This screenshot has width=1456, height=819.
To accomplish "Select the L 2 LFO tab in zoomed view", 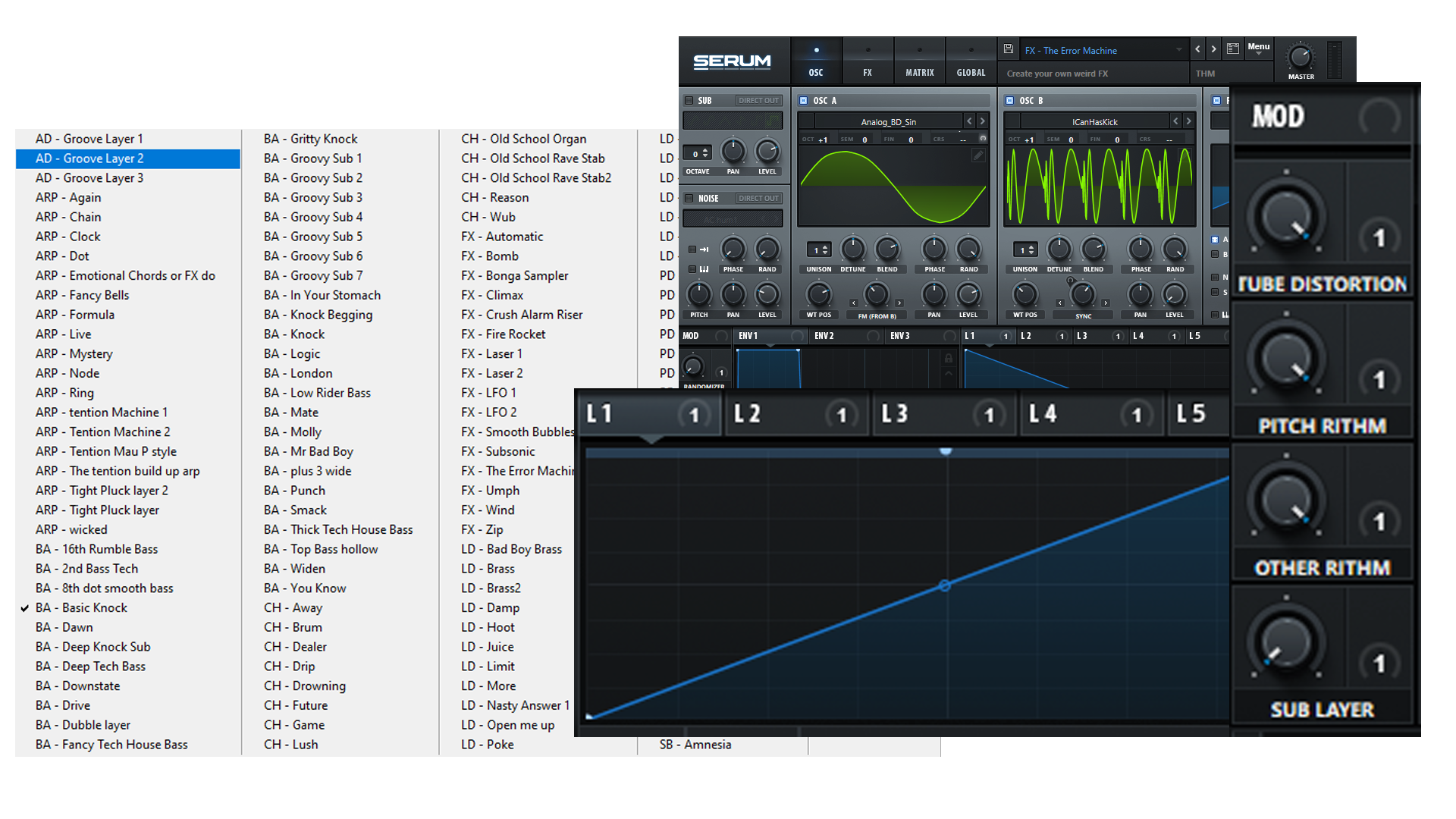I will (796, 414).
